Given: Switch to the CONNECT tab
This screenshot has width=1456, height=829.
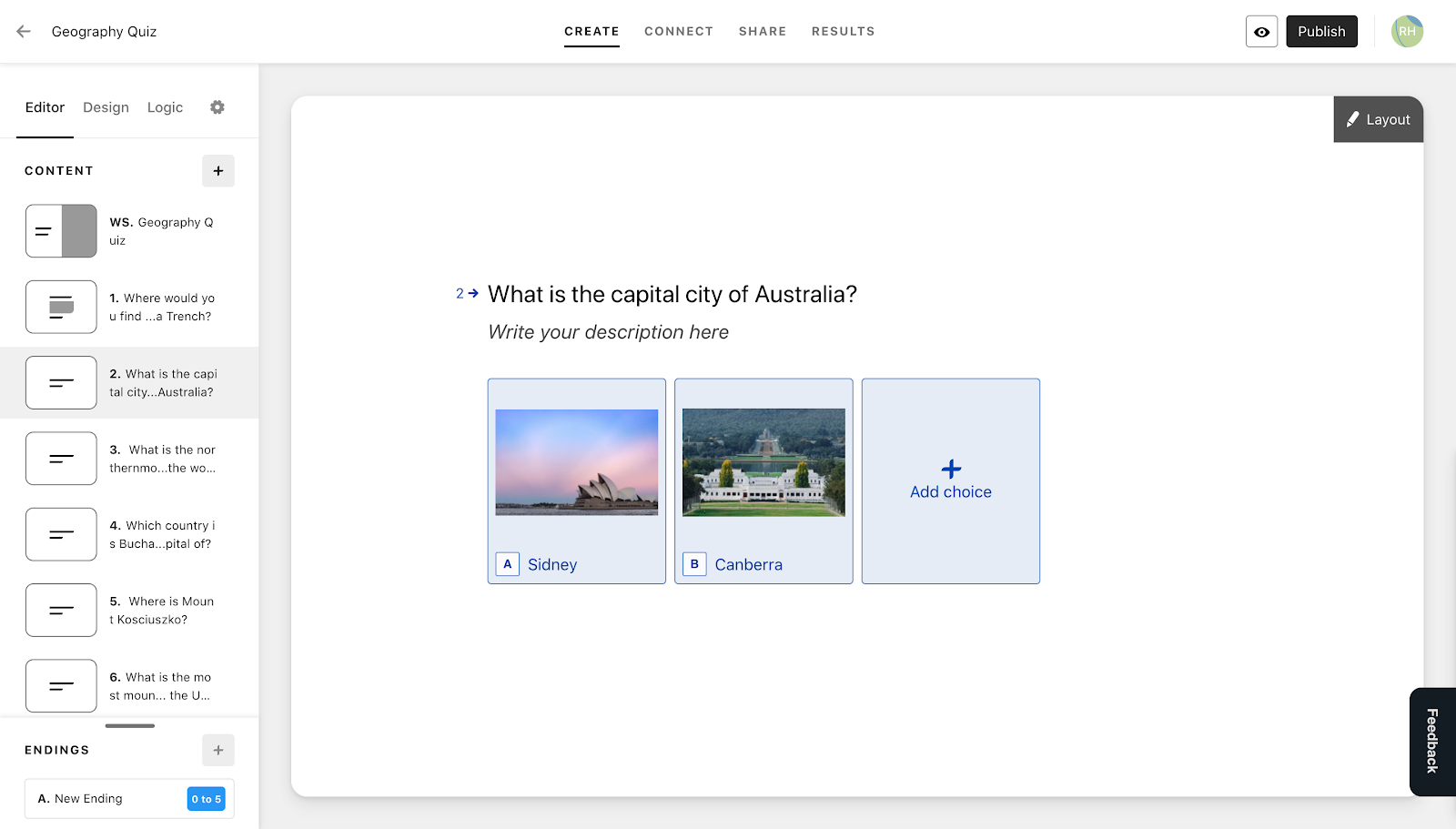Looking at the screenshot, I should pos(679,32).
